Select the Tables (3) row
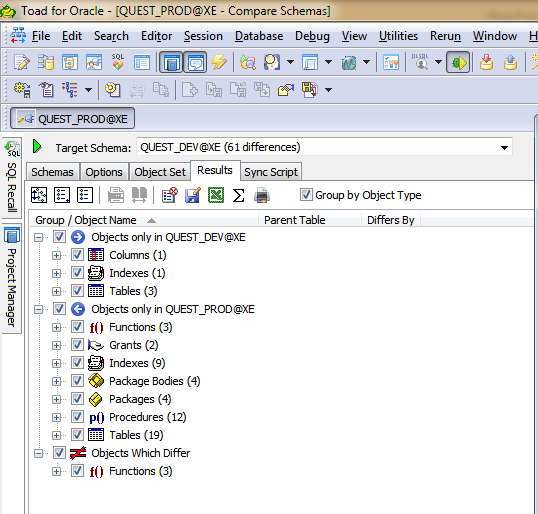538x514 pixels. [133, 291]
